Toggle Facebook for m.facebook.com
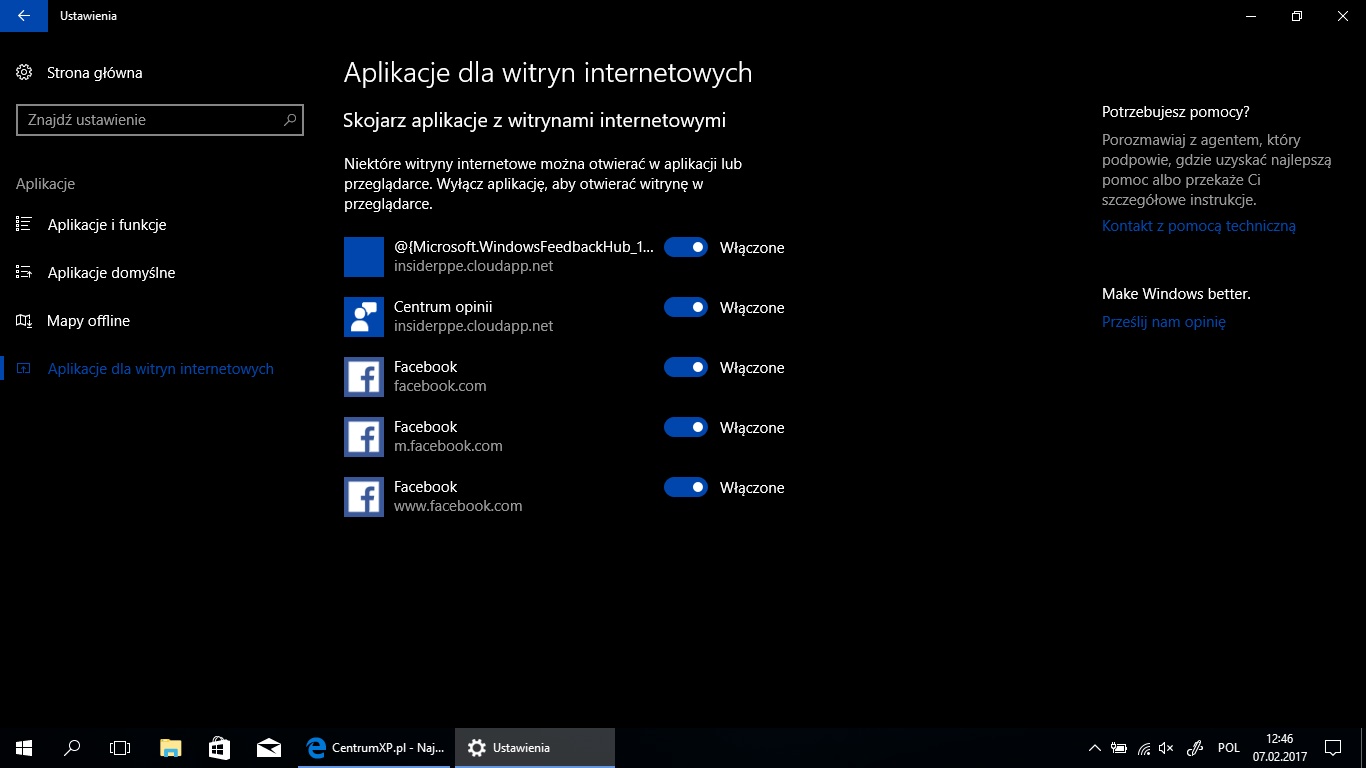The image size is (1366, 768). point(686,427)
